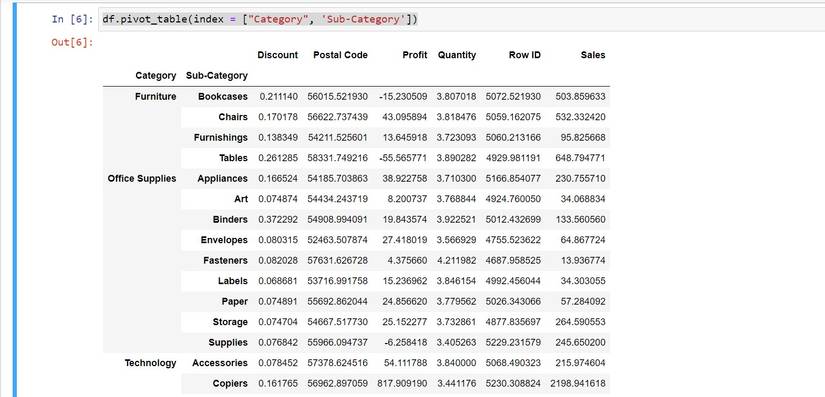This screenshot has width=825, height=397.
Task: Click the Out[6] output prompt
Action: tap(72, 42)
